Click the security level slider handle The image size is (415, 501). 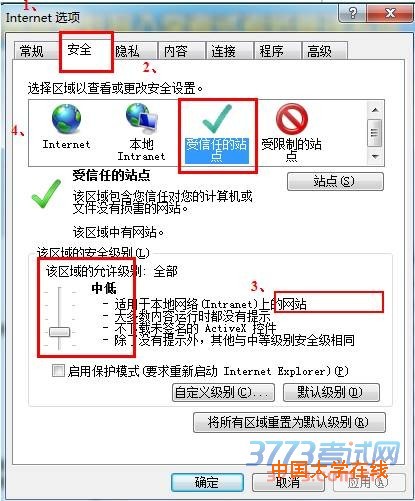pos(59,332)
